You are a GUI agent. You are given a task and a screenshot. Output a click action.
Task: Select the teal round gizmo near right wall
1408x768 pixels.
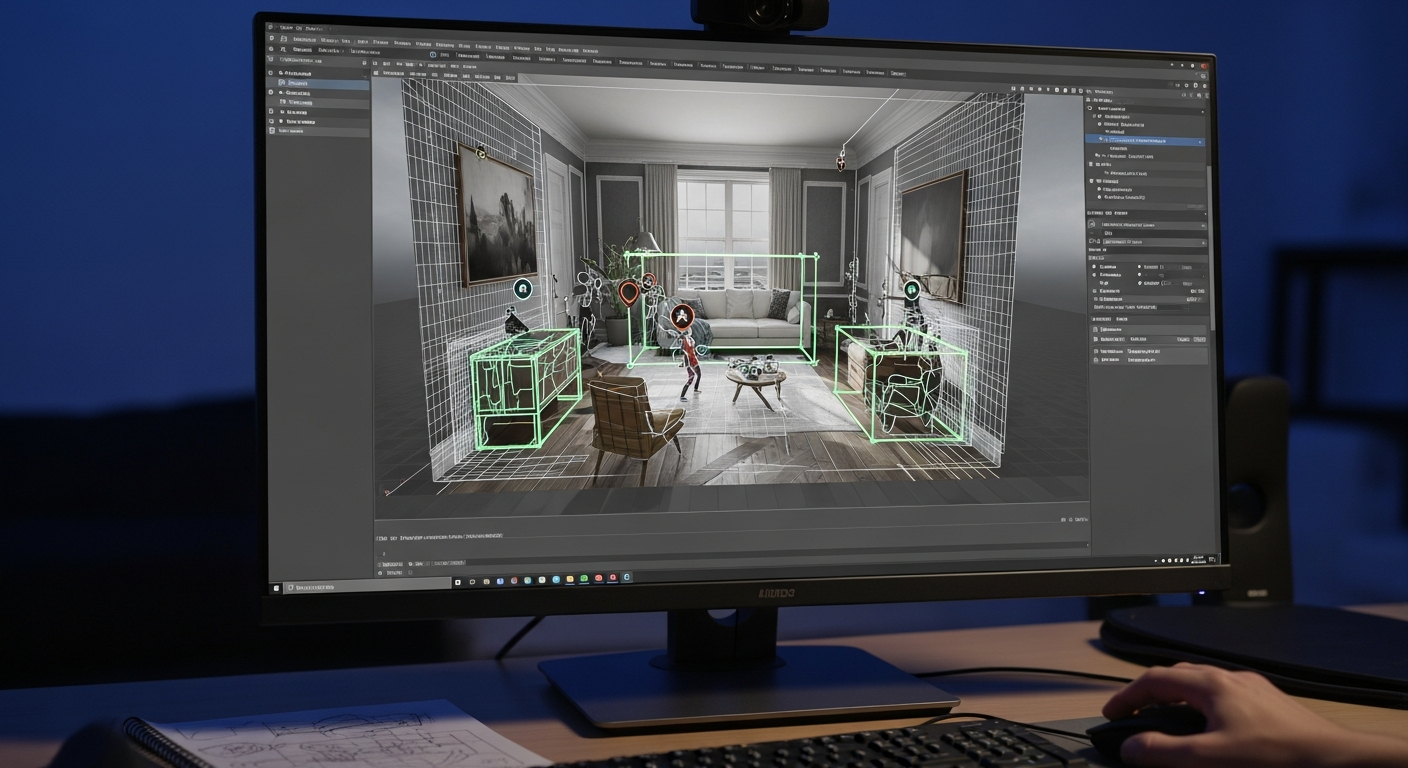tap(910, 290)
